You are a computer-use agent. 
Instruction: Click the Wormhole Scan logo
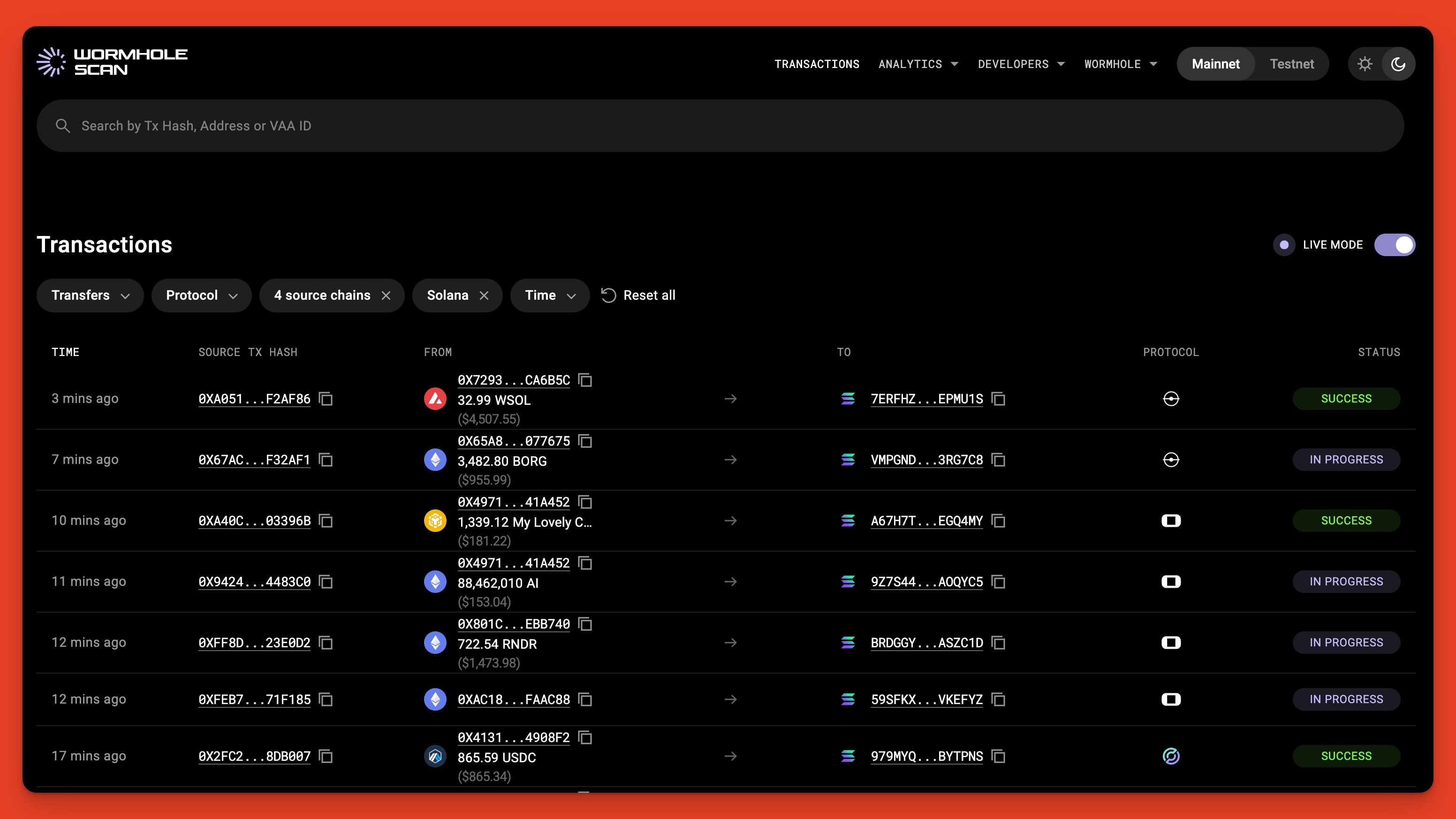click(112, 62)
